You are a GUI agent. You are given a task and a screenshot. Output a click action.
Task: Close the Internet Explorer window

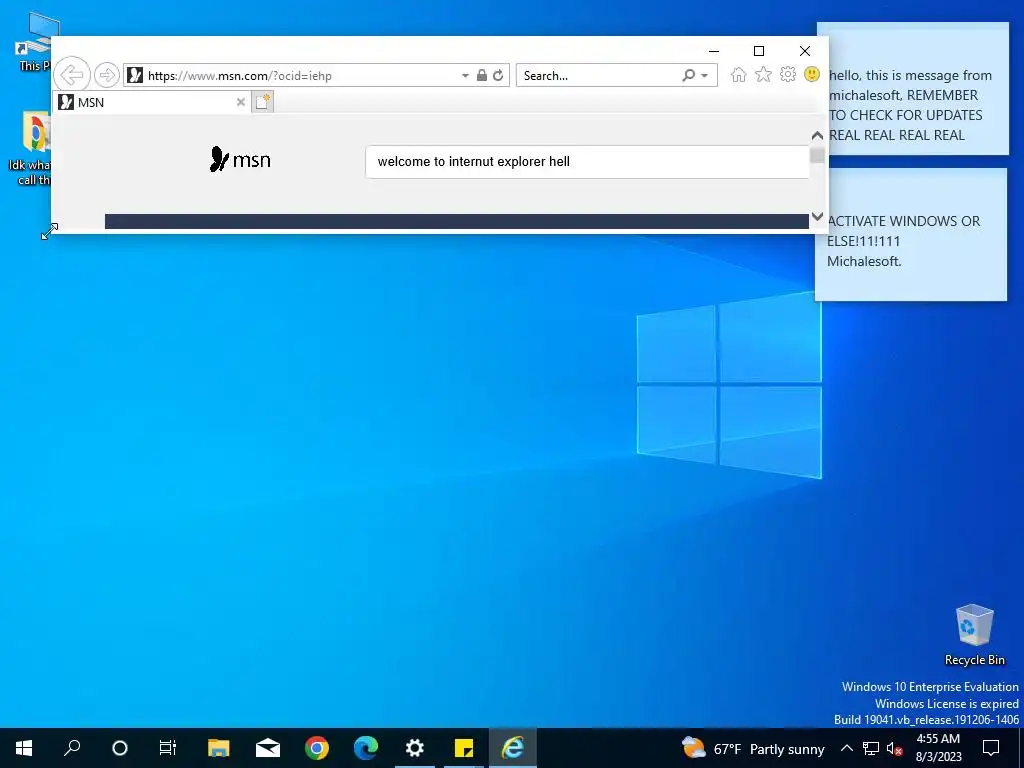805,51
